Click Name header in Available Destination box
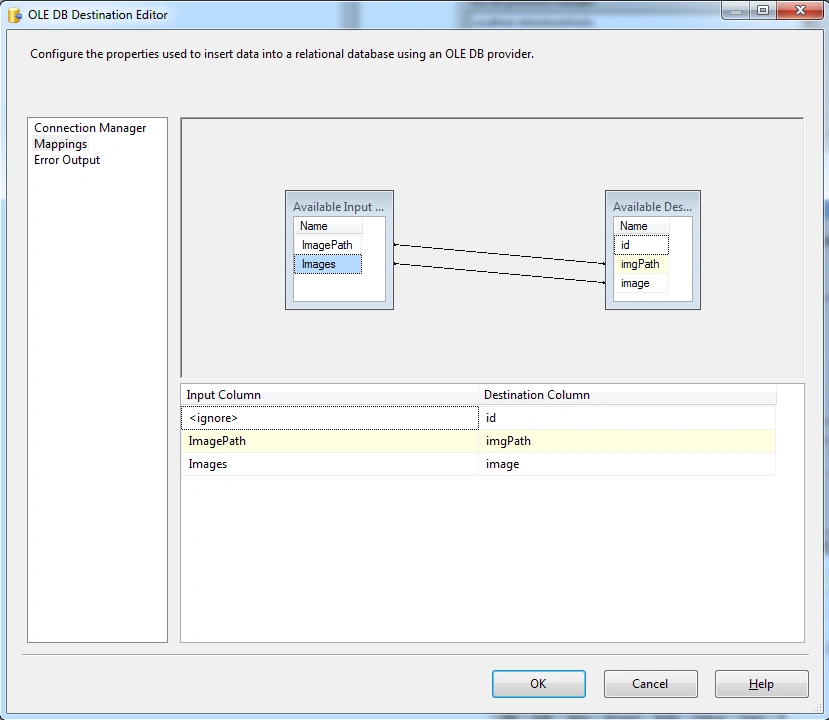829x720 pixels. [x=641, y=226]
